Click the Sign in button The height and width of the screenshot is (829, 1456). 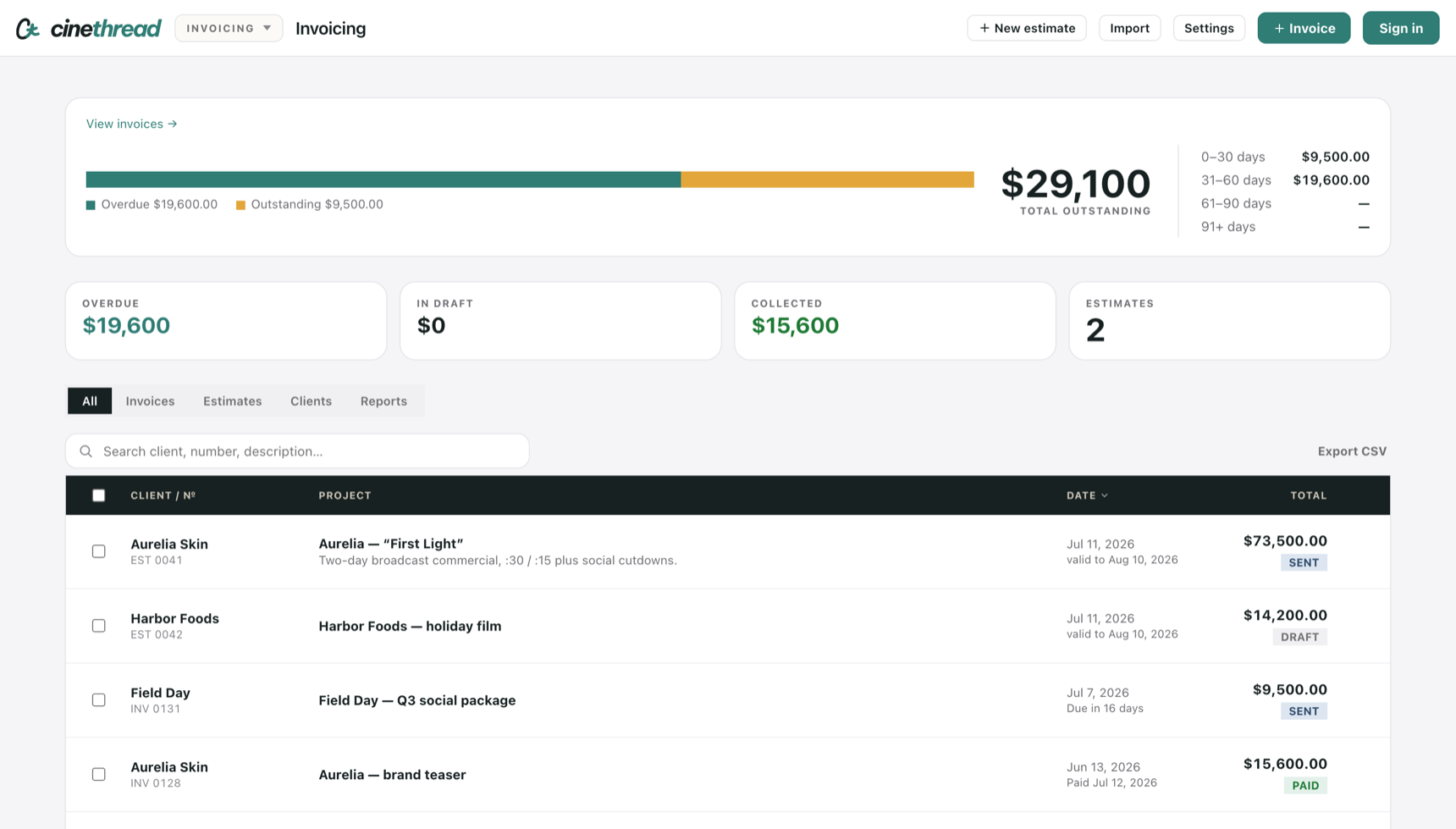(x=1400, y=28)
